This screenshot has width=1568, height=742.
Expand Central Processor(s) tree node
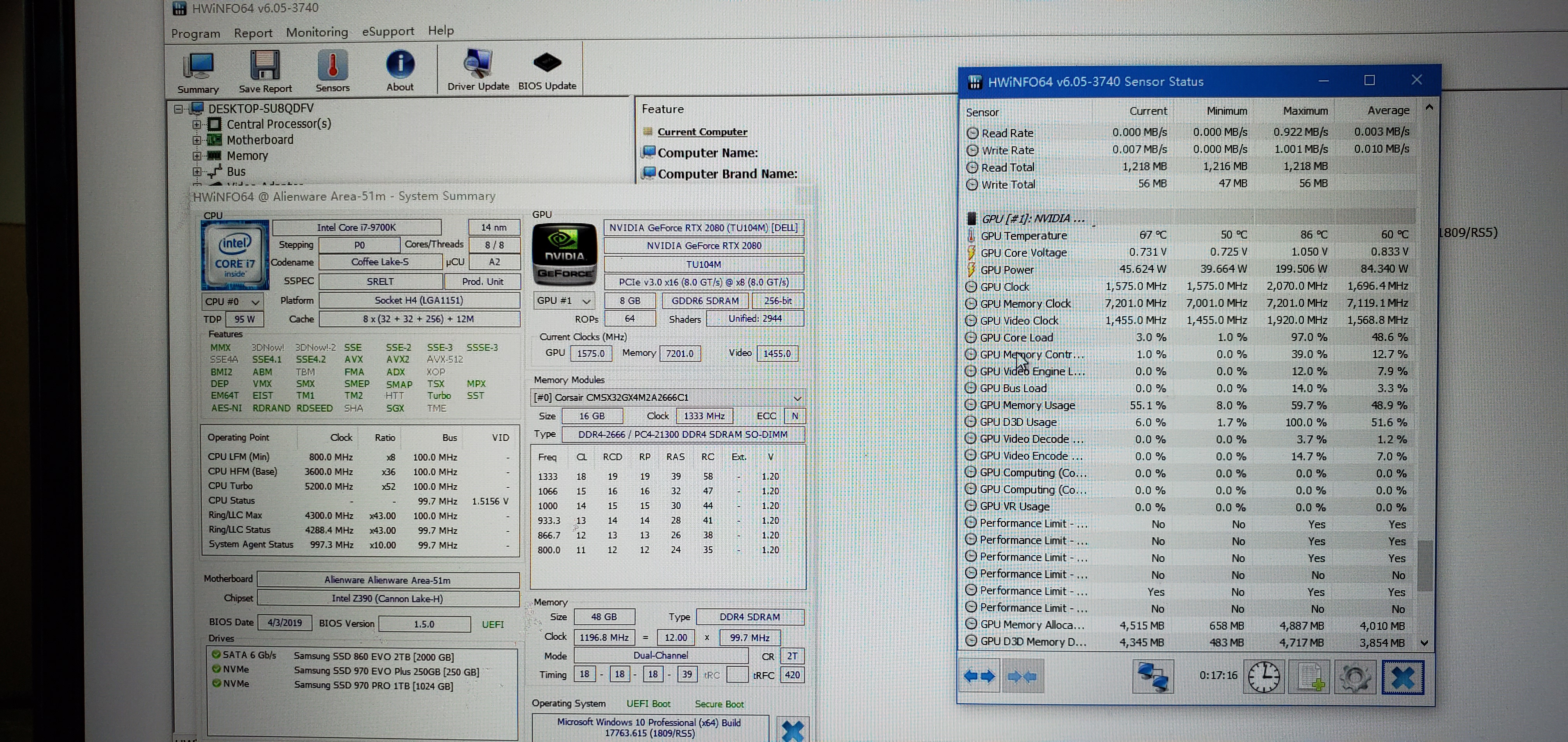coord(197,124)
